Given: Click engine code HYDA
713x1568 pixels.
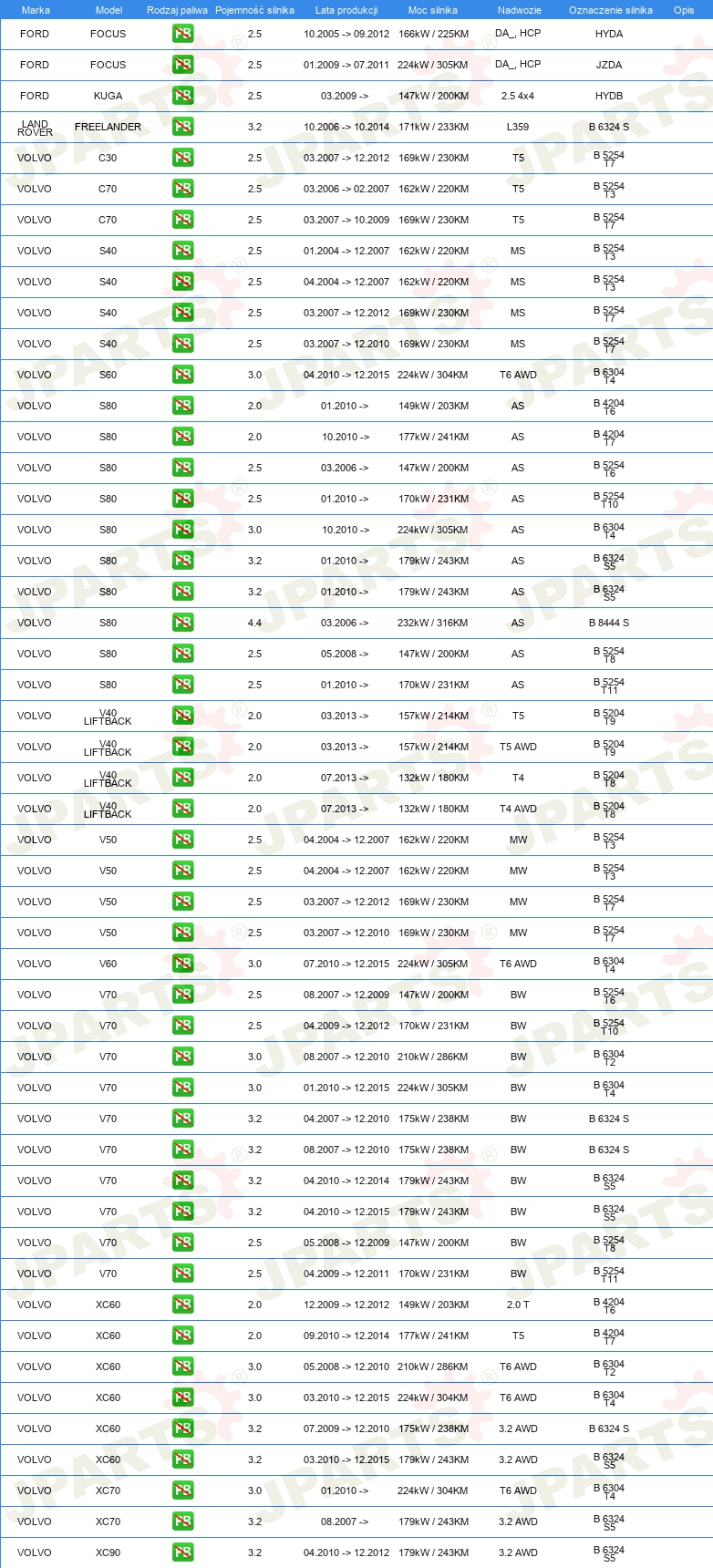Looking at the screenshot, I should pos(609,34).
